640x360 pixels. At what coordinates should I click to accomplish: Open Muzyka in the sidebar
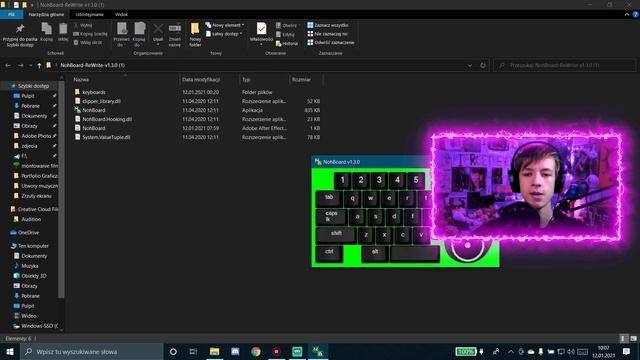click(x=30, y=266)
